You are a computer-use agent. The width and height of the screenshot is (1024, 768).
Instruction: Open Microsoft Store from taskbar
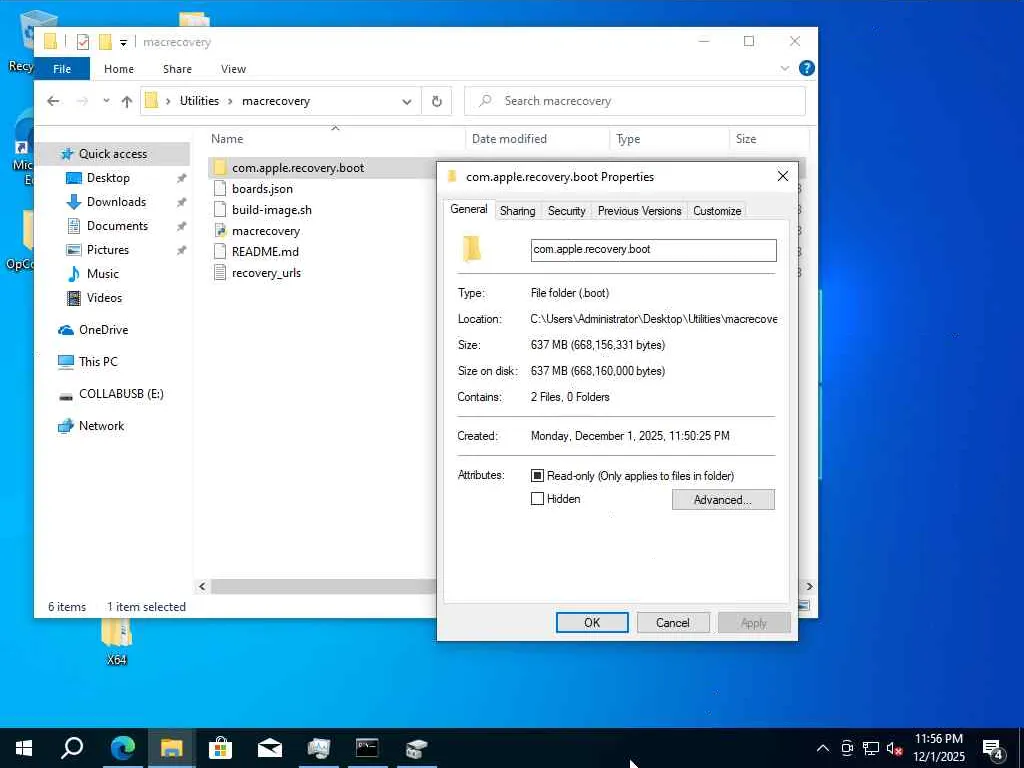click(220, 748)
